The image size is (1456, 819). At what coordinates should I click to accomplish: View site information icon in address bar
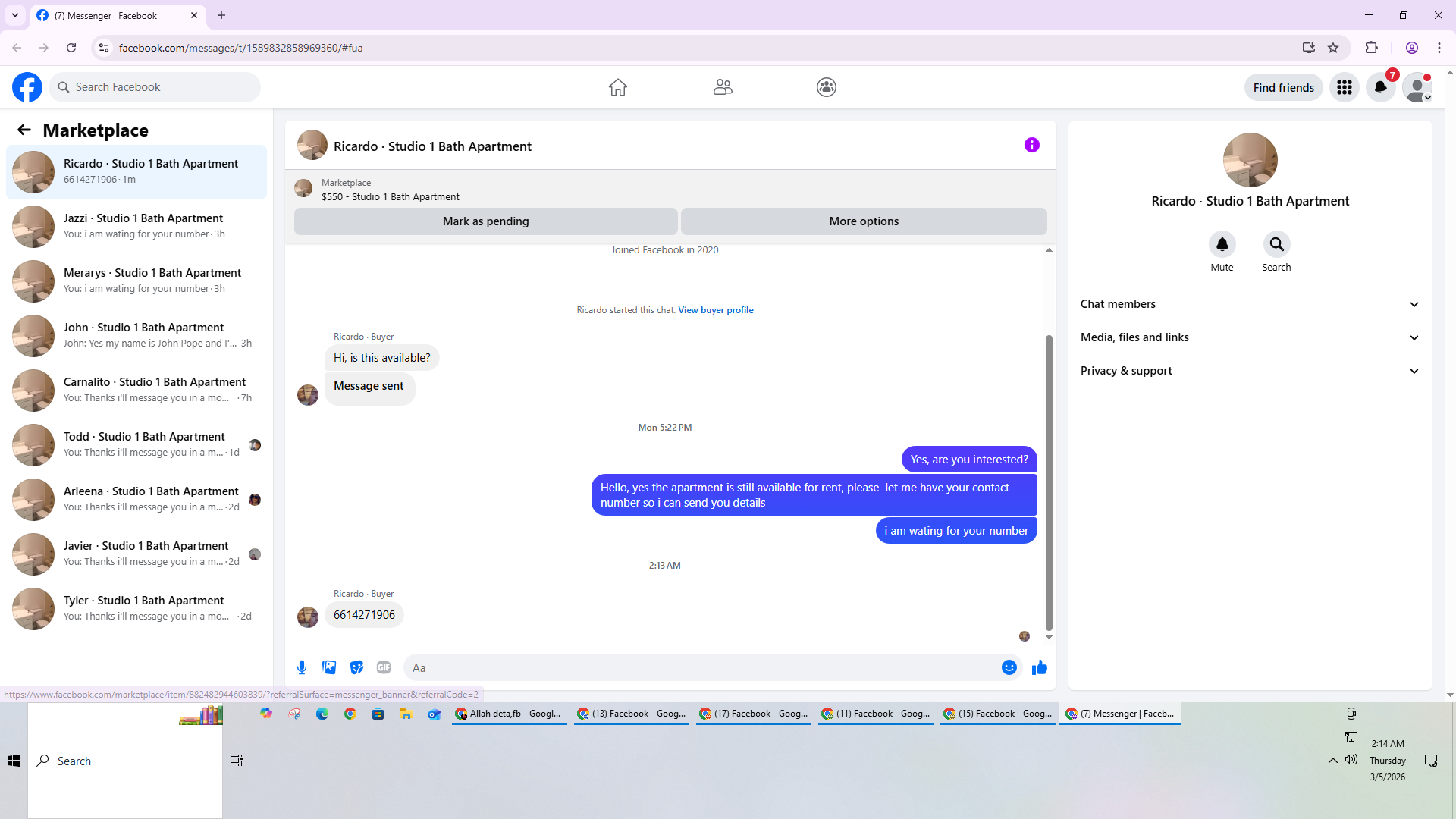pyautogui.click(x=104, y=48)
